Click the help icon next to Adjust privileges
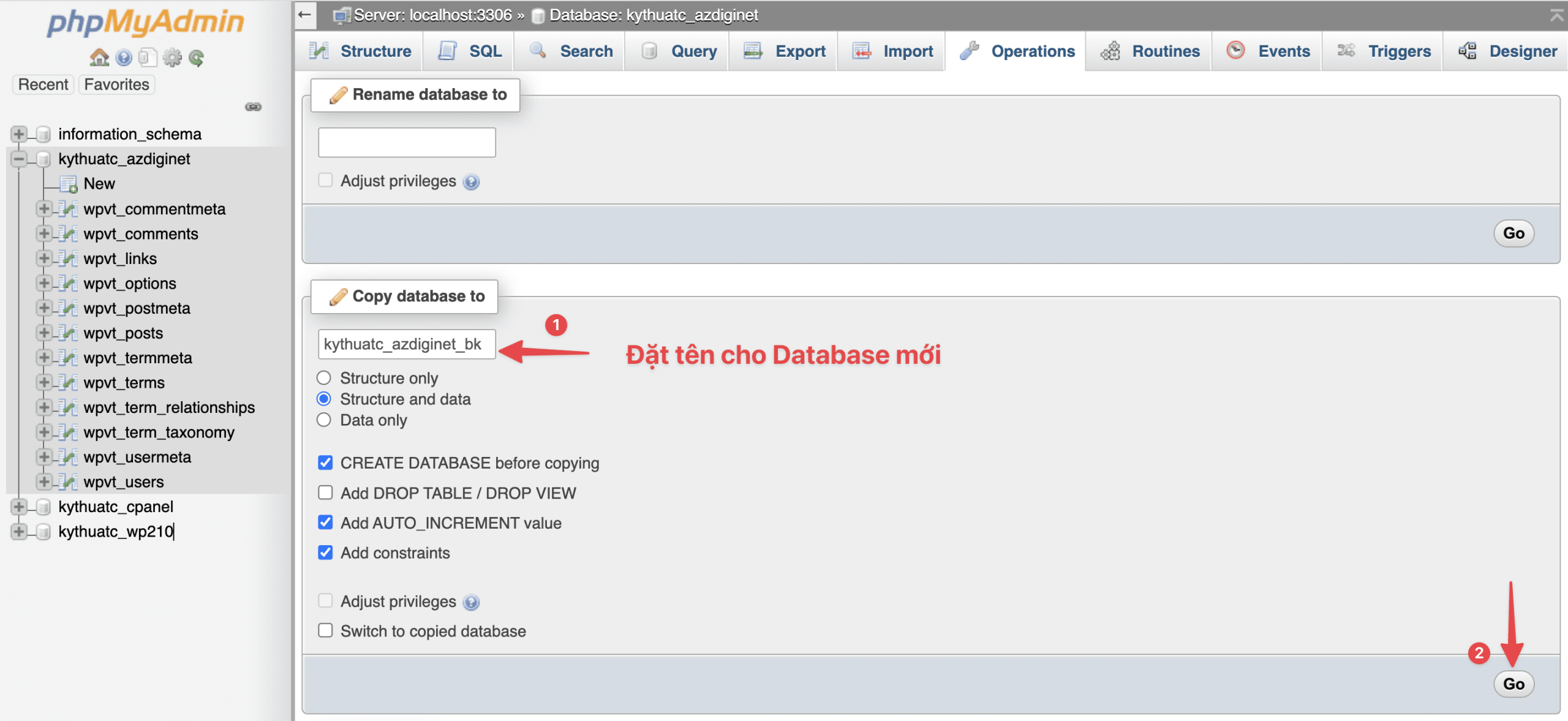Viewport: 1568px width, 721px height. coord(470,181)
